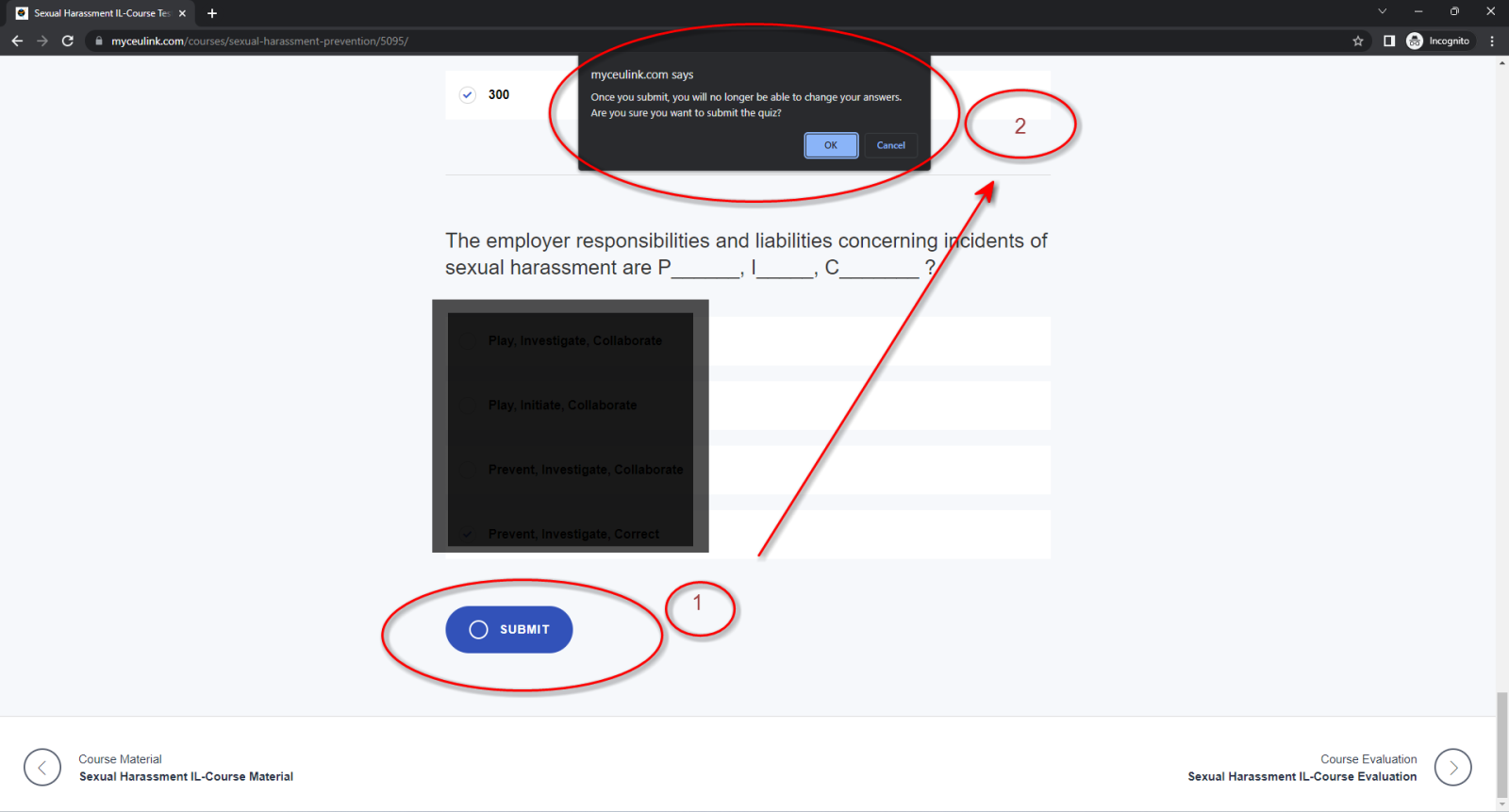Go to next Course Evaluation page
This screenshot has width=1509, height=812.
coord(1452,768)
